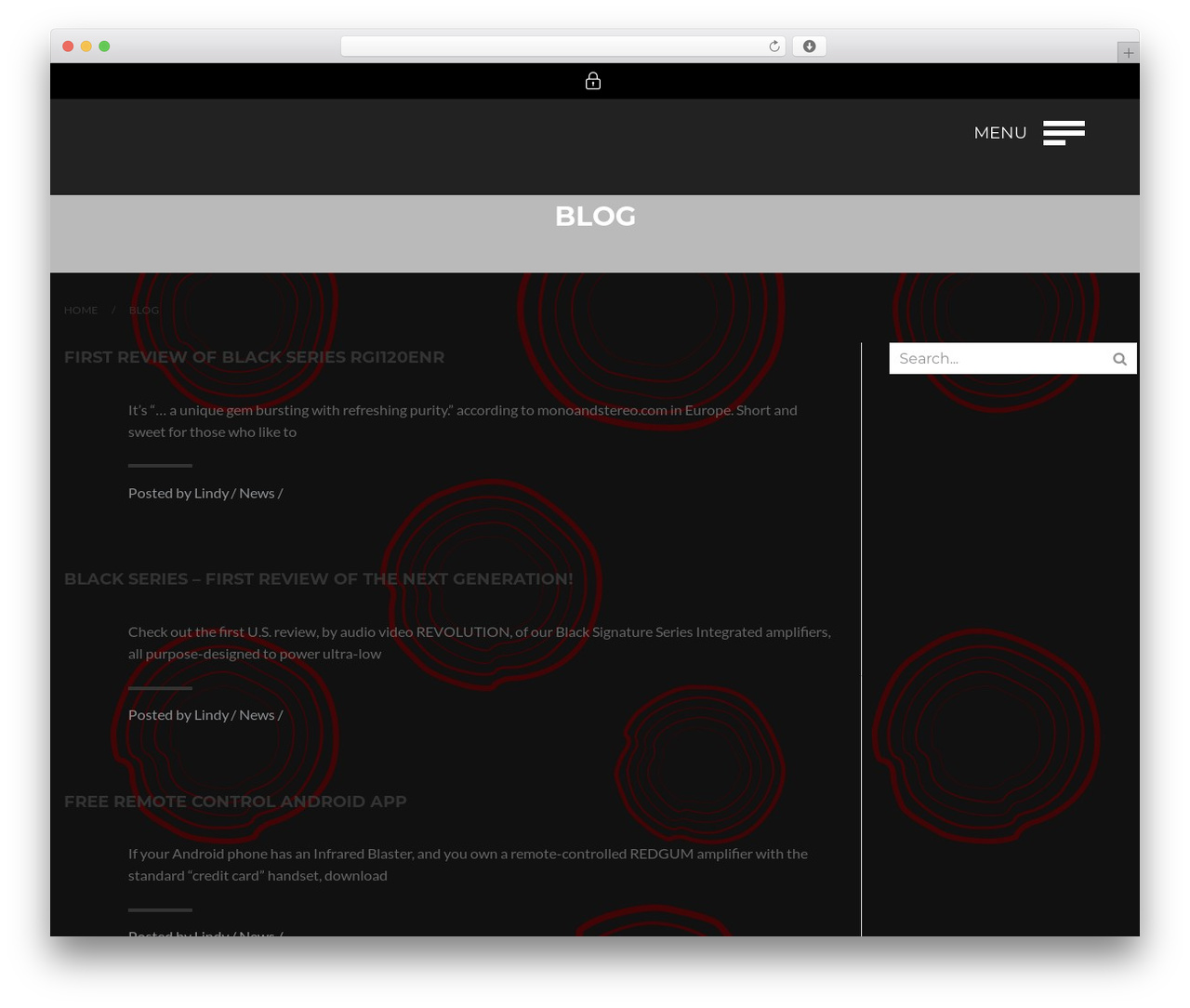This screenshot has width=1190, height=1008.
Task: Select BLOG in the breadcrumb trail
Action: 144,311
